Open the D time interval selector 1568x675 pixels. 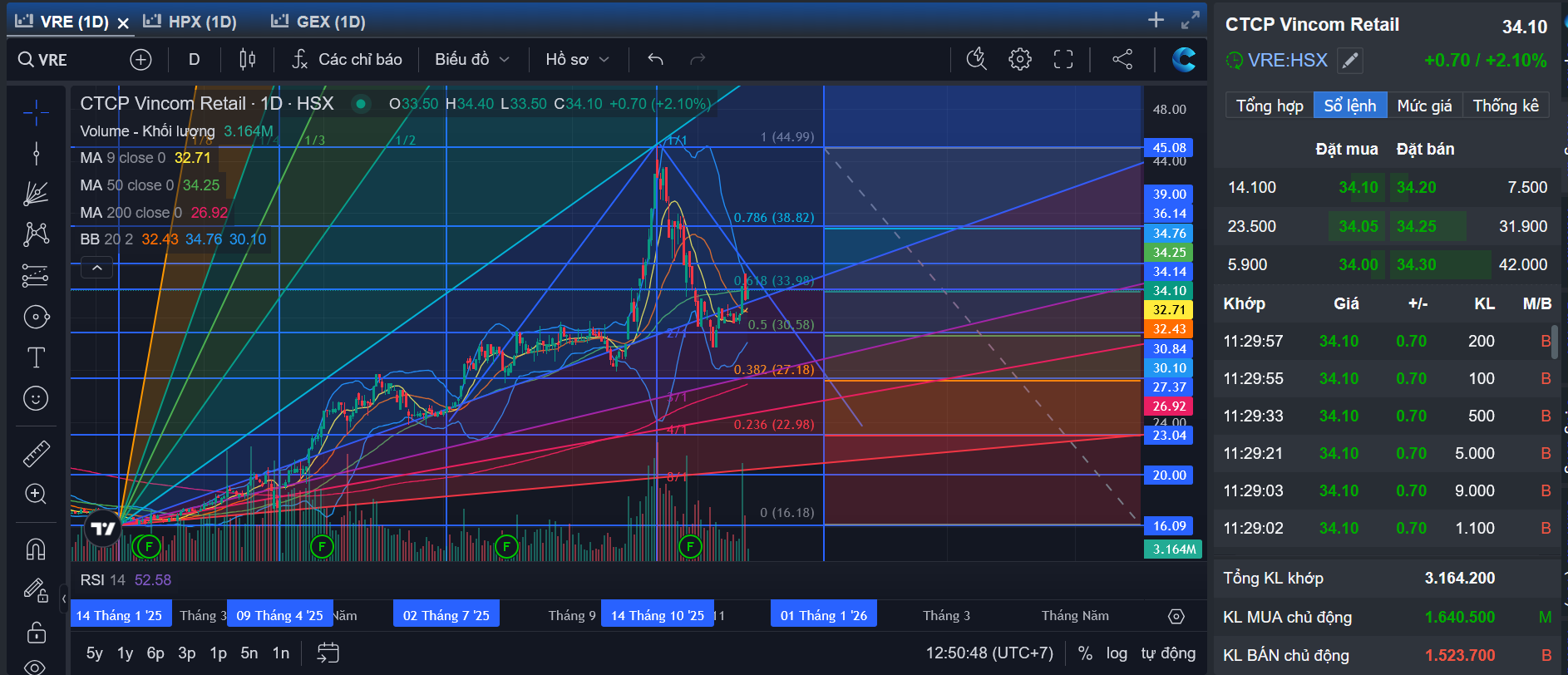pyautogui.click(x=194, y=59)
